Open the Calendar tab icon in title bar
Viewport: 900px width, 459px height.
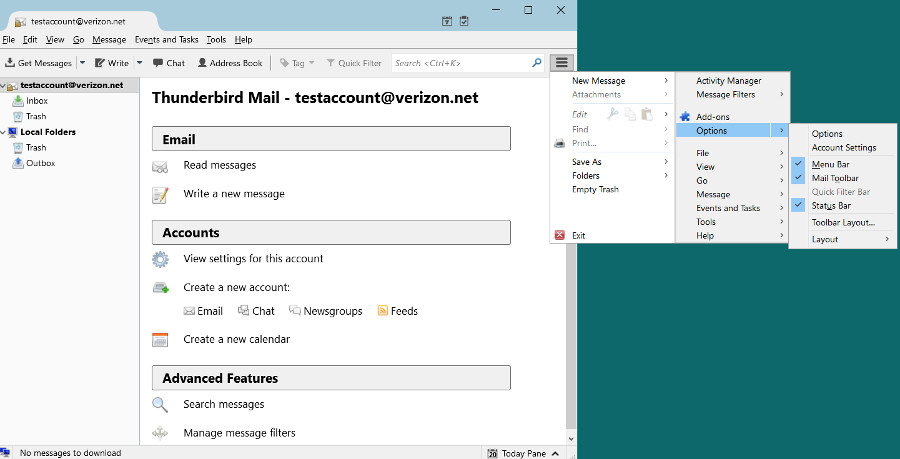(x=447, y=21)
